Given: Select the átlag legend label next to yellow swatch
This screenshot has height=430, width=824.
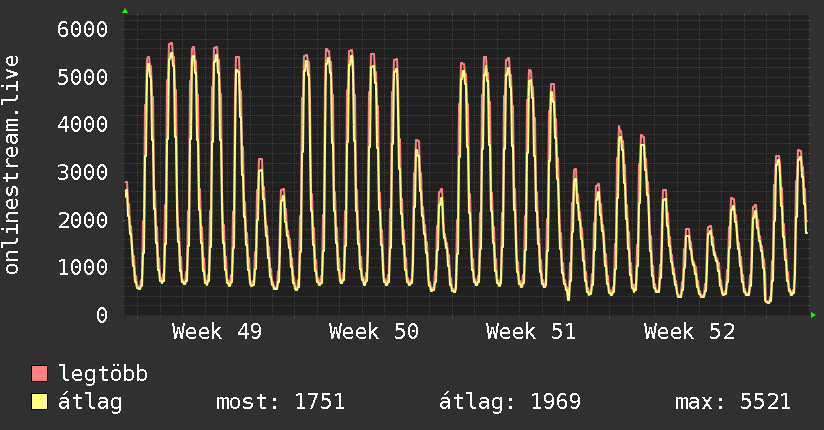Looking at the screenshot, I should pos(91,402).
